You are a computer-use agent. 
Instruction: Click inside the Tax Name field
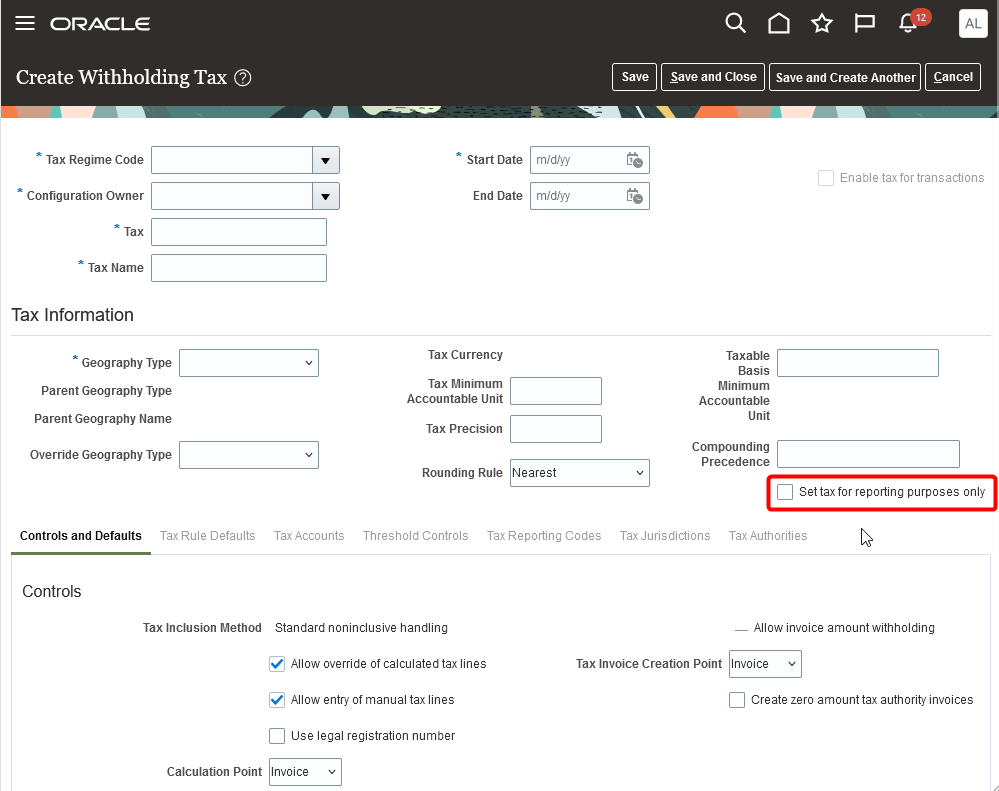point(238,268)
